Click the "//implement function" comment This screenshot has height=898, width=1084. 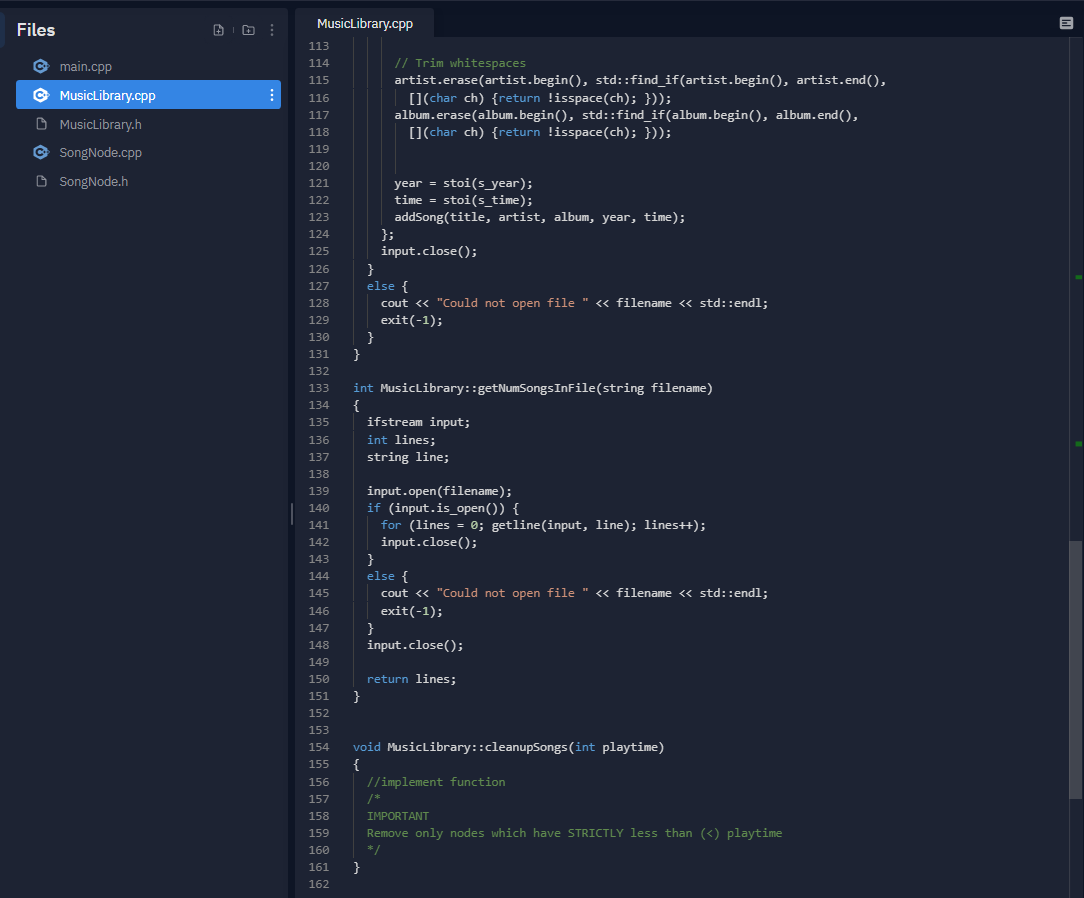(436, 782)
